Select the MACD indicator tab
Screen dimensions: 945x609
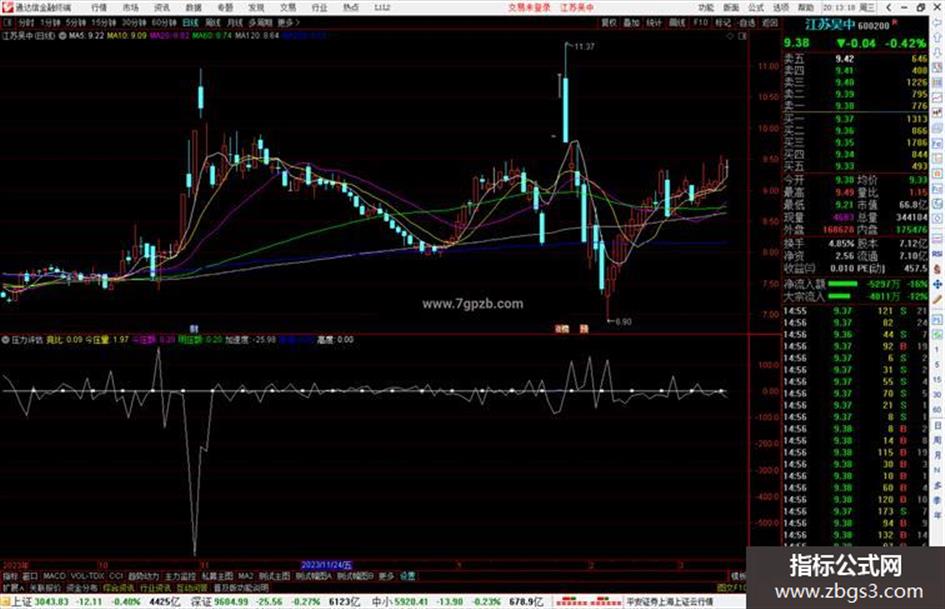point(54,576)
